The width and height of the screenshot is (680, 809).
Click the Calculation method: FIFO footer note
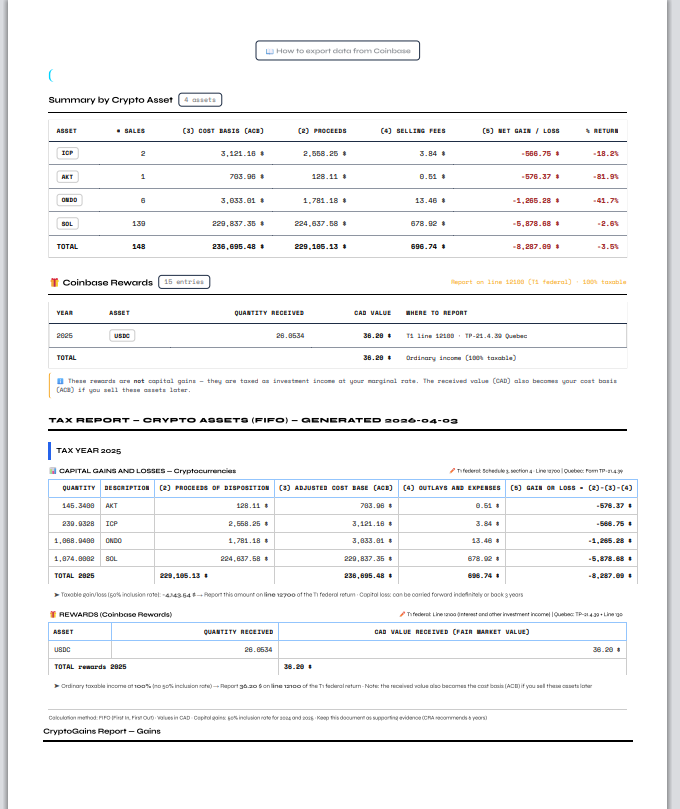pos(268,718)
